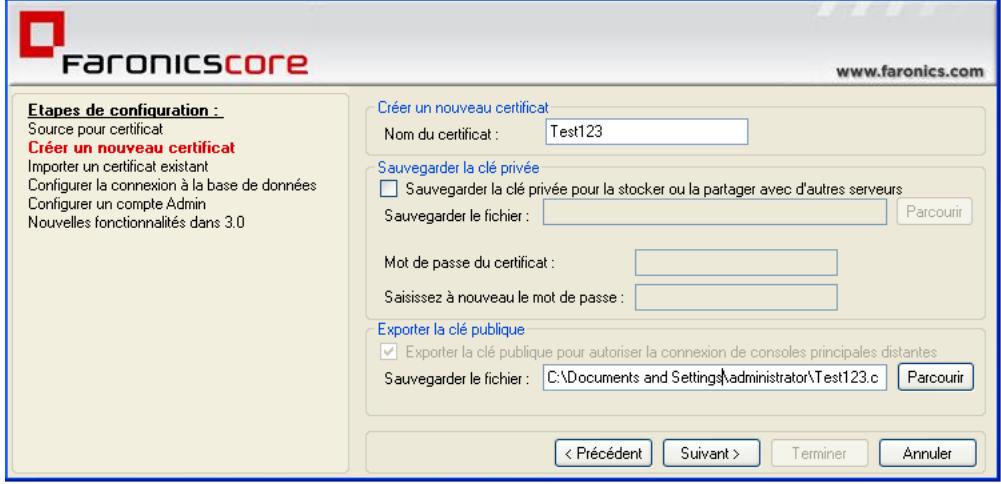Click the Etapes de configuration heading
This screenshot has width=1001, height=484.
(x=126, y=110)
